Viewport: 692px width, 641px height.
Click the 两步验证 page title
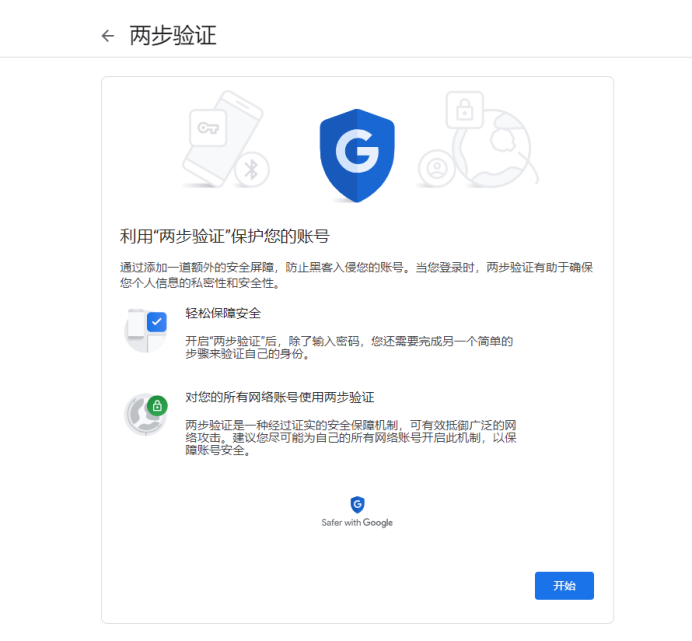point(173,35)
